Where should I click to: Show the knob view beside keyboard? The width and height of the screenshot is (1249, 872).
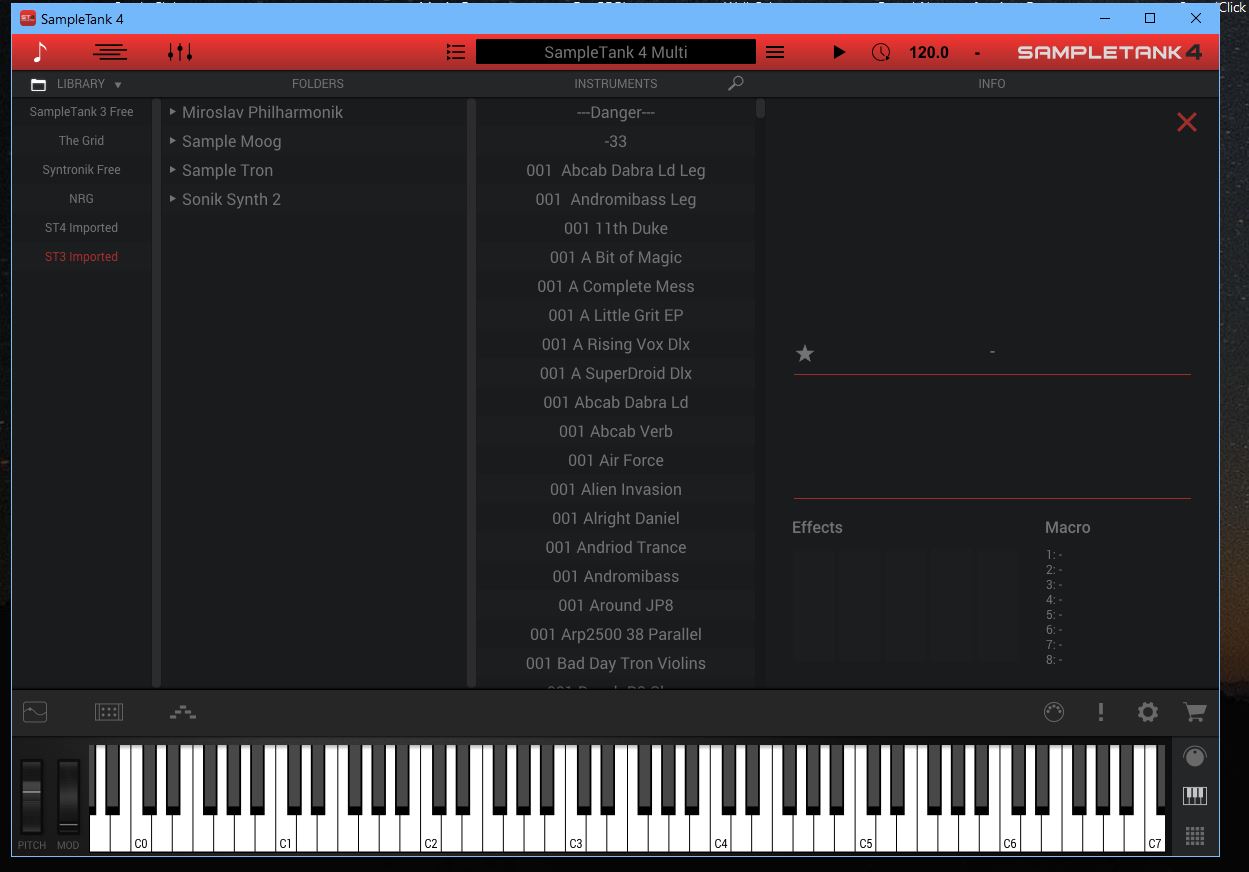click(x=1195, y=757)
